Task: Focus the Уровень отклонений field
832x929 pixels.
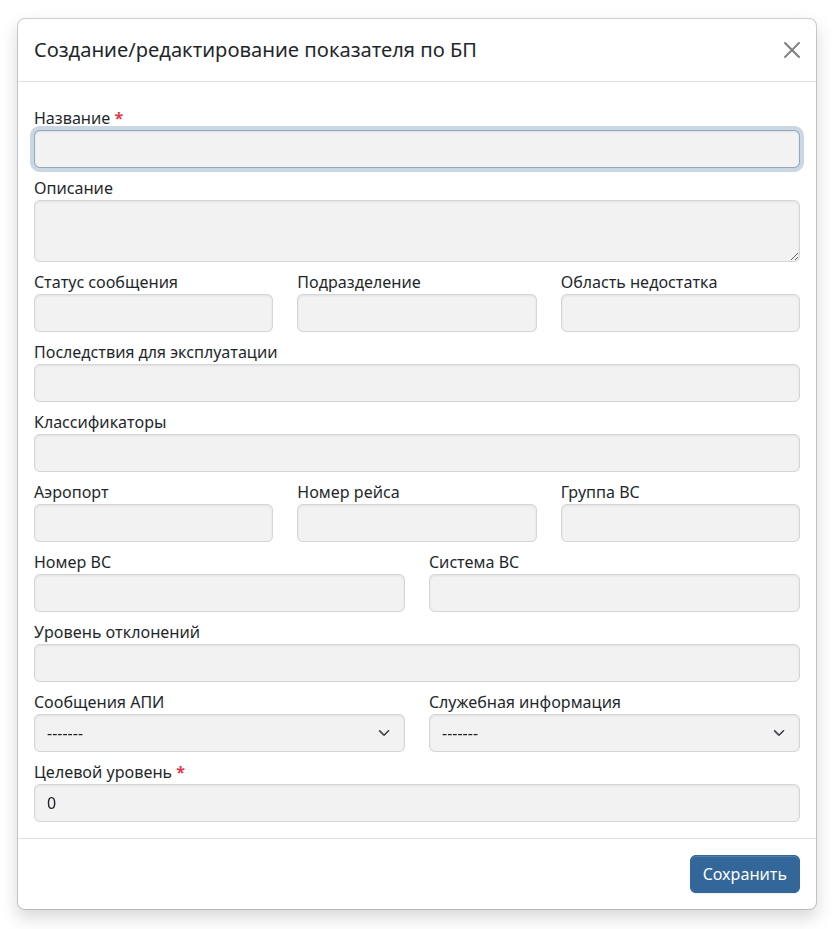Action: (x=416, y=663)
